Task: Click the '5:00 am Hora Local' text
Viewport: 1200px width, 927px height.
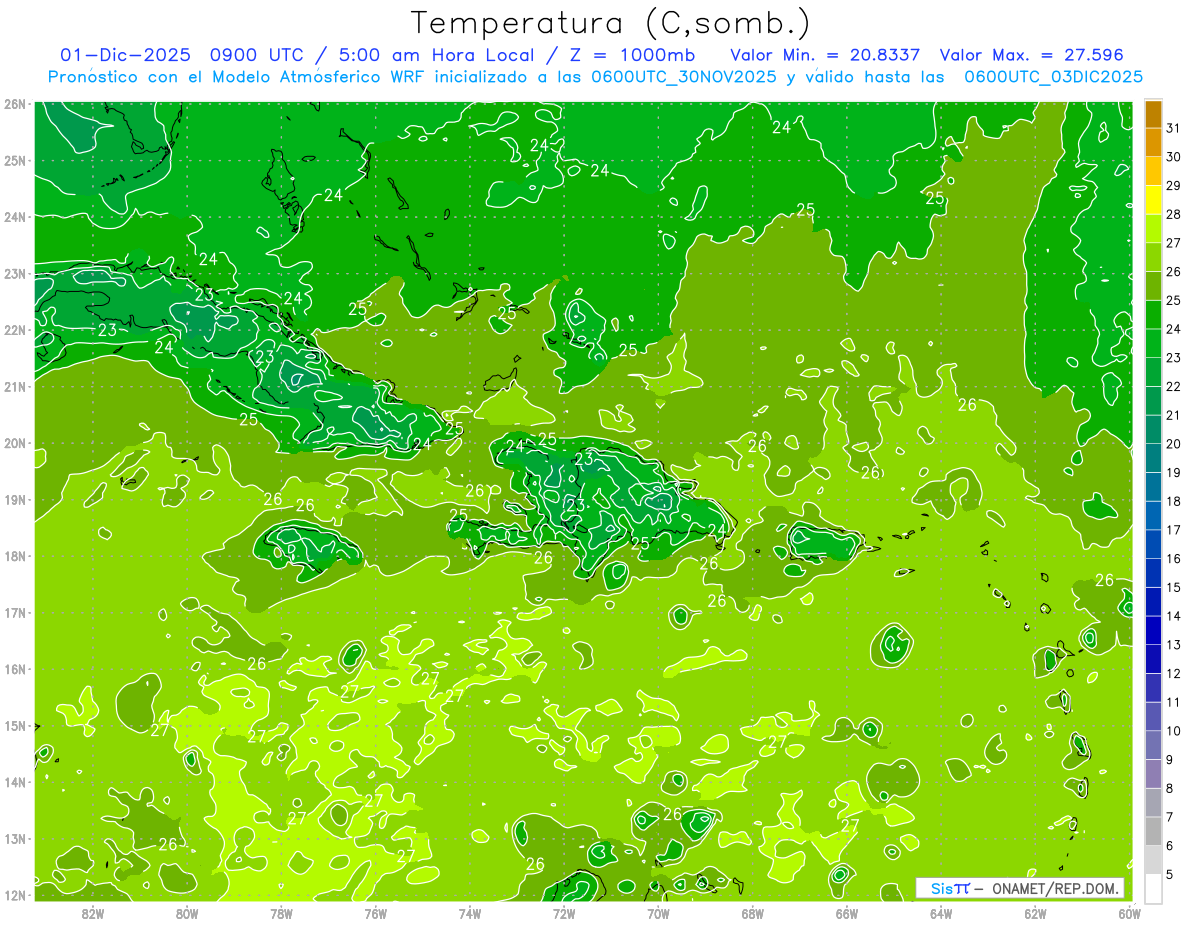Action: click(437, 54)
